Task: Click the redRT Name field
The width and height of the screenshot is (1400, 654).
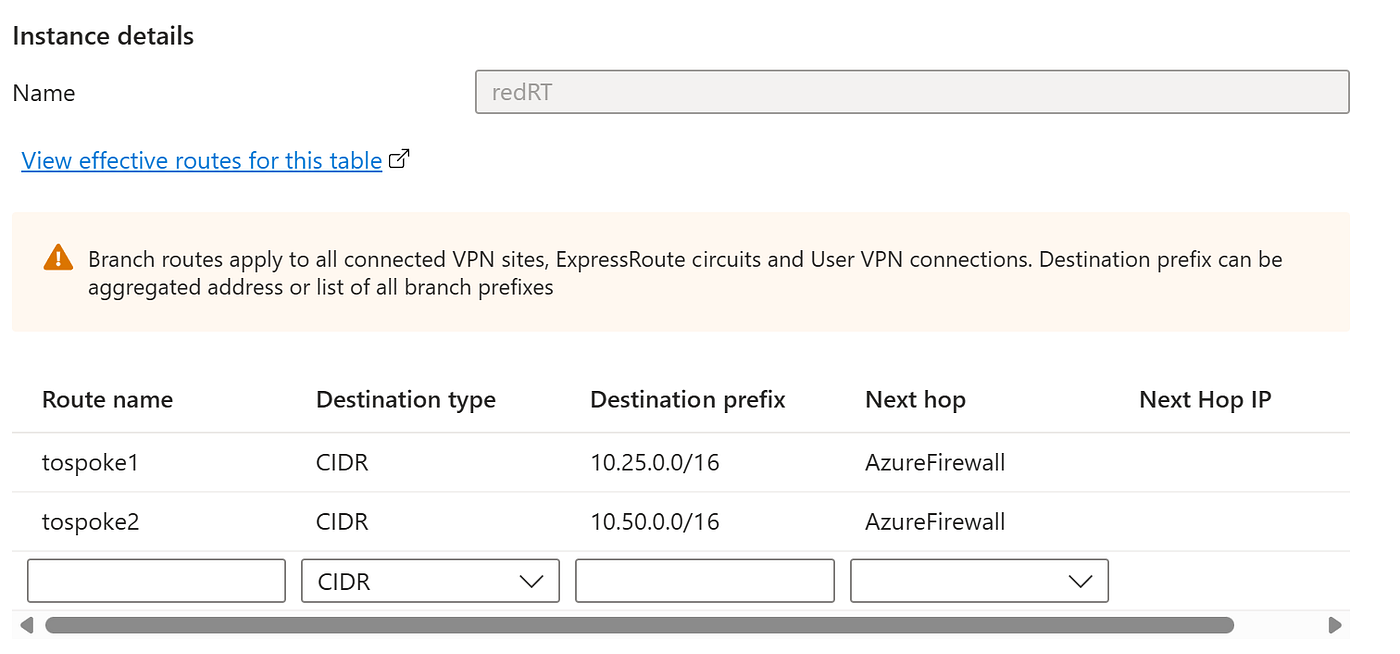Action: click(912, 92)
